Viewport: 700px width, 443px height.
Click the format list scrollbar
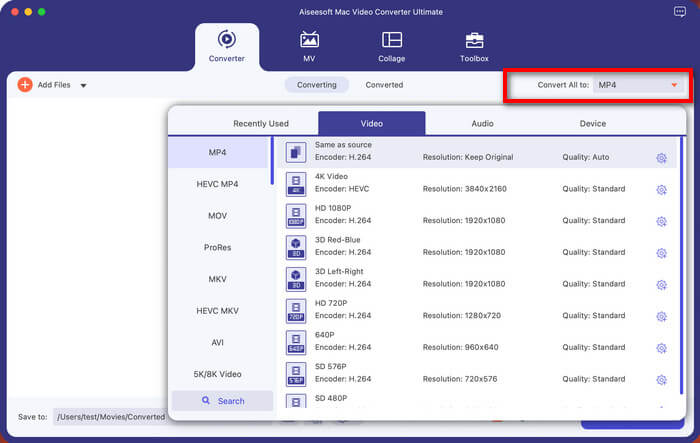pos(272,161)
